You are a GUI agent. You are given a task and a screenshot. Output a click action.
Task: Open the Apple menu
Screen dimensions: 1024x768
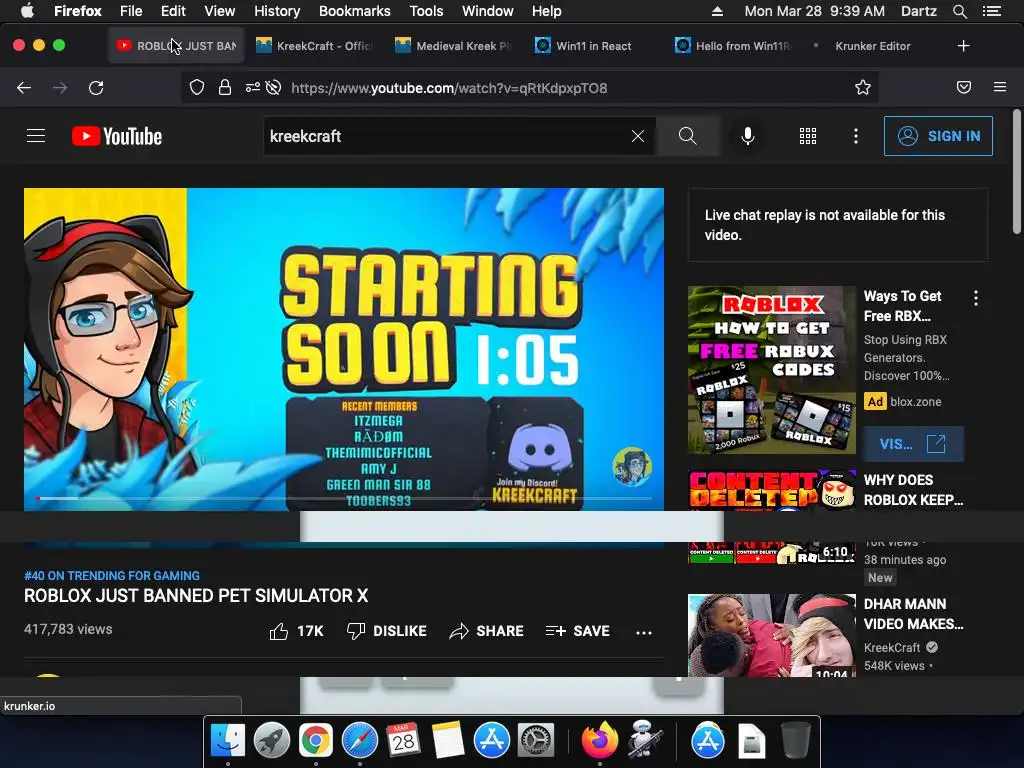[27, 11]
